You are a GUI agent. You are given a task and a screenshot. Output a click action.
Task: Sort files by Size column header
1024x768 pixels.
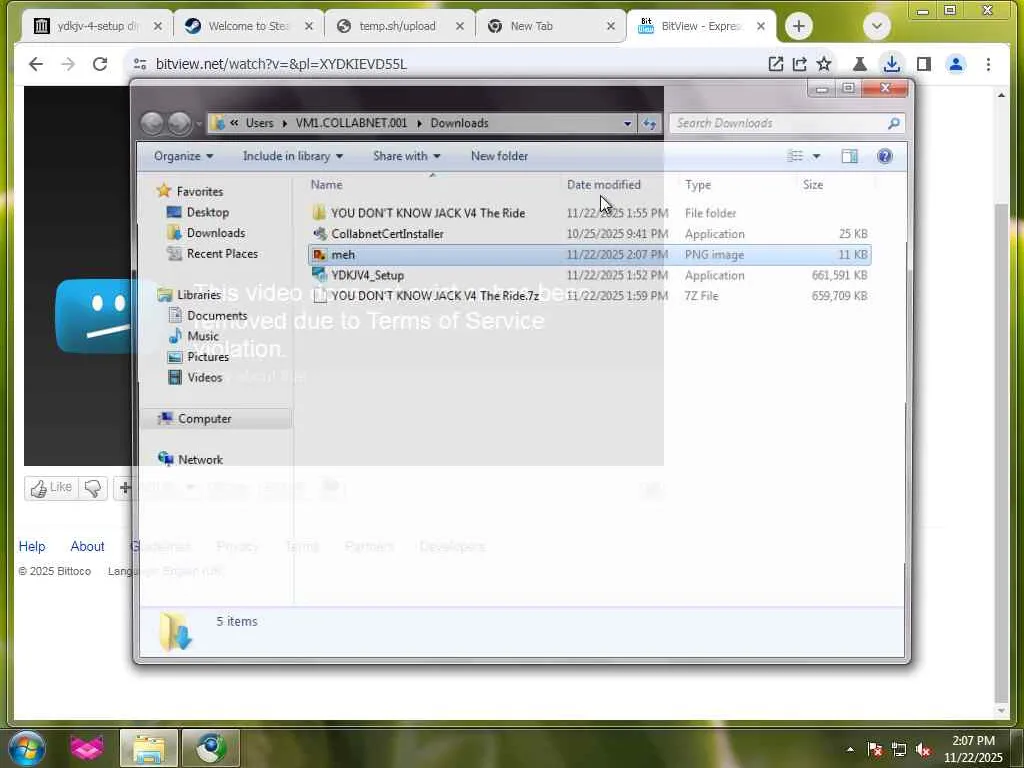[836, 185]
